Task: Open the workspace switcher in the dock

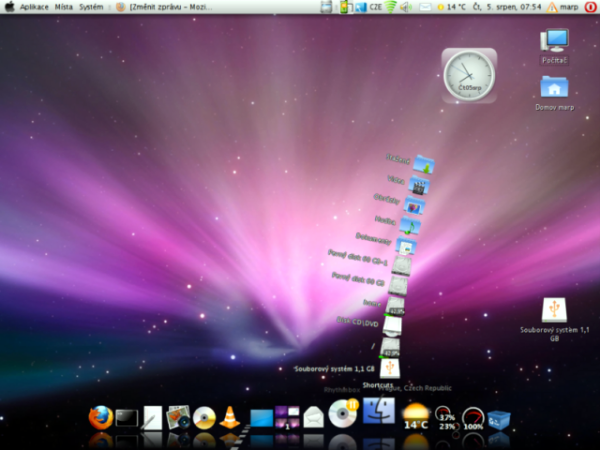Action: (287, 417)
